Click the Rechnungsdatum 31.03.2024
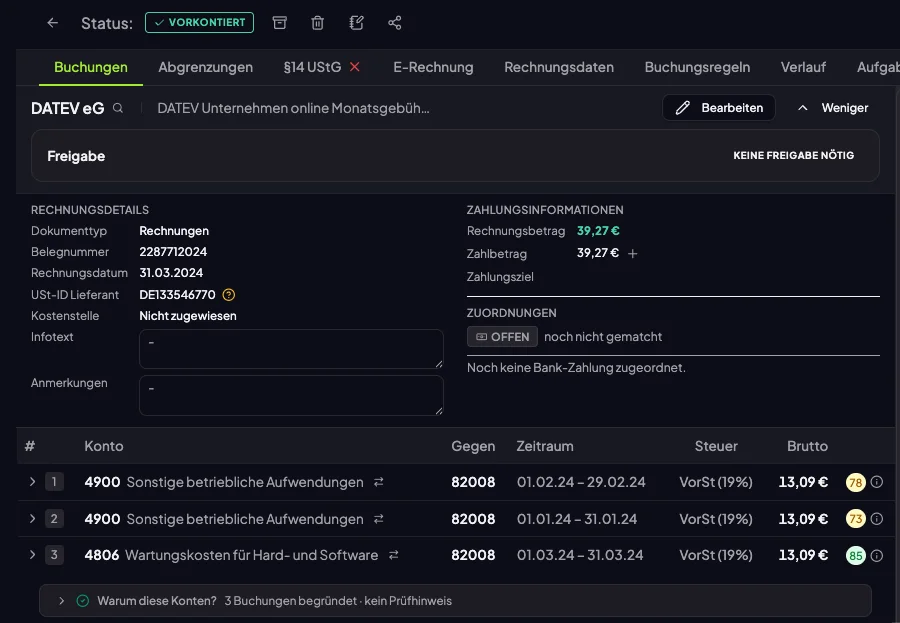The height and width of the screenshot is (623, 900). click(x=171, y=273)
